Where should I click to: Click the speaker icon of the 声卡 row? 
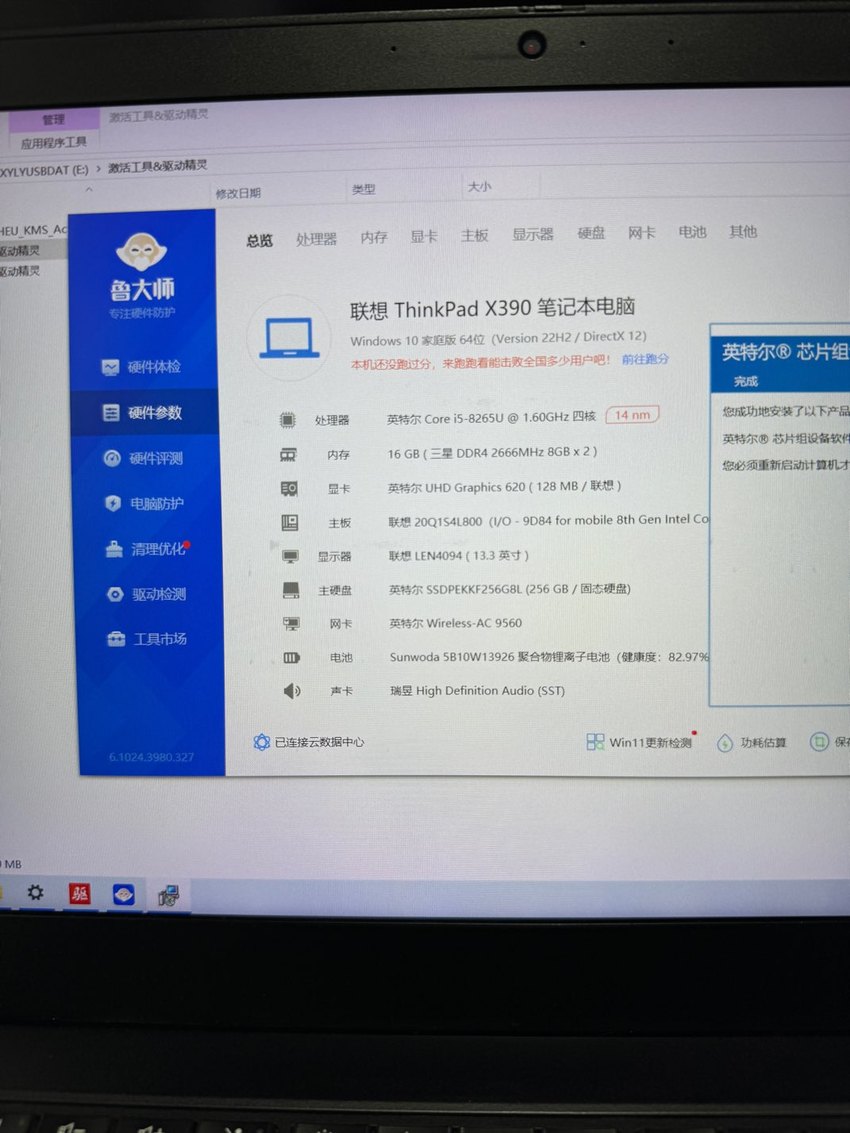tap(291, 691)
